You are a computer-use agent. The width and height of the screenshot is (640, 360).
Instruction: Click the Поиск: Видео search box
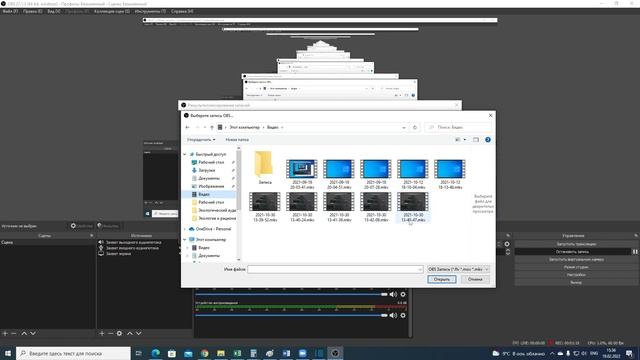458,127
